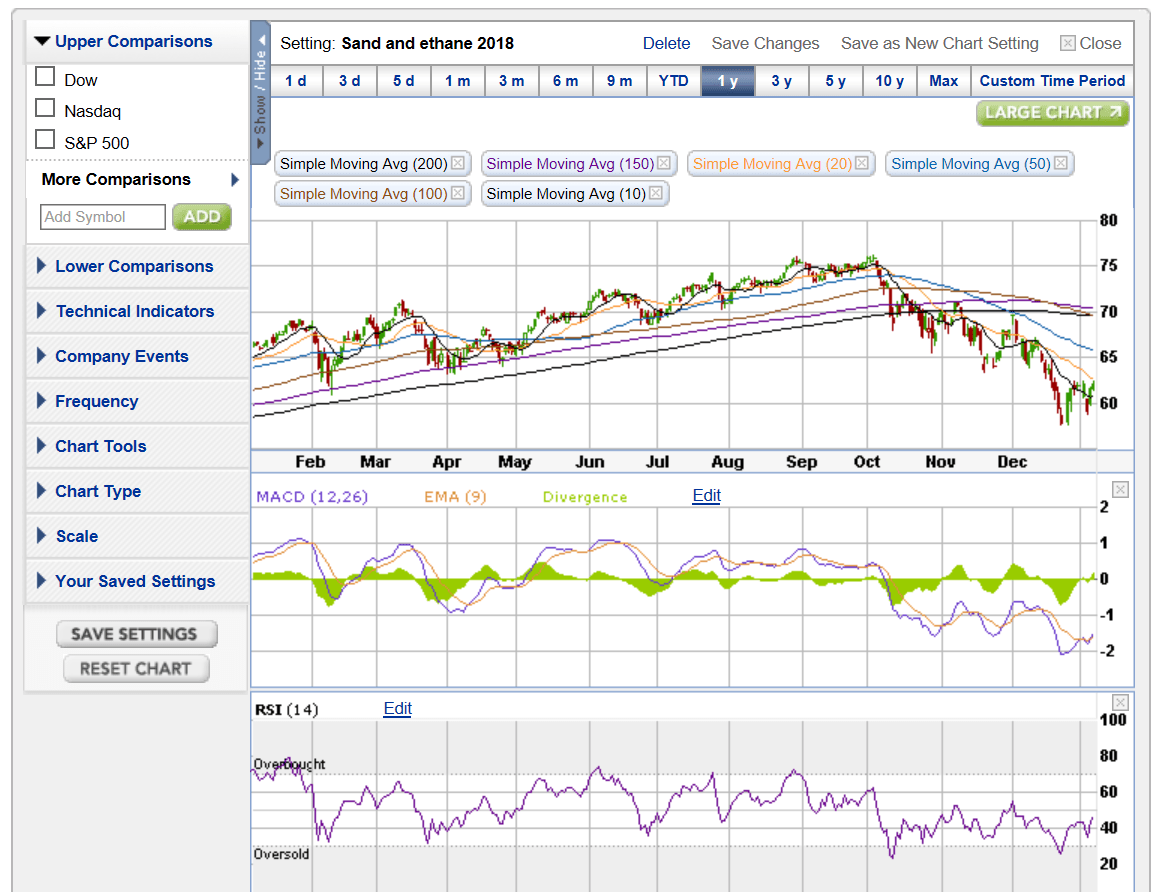
Task: Close the MACD indicator panel
Action: pos(1119,488)
